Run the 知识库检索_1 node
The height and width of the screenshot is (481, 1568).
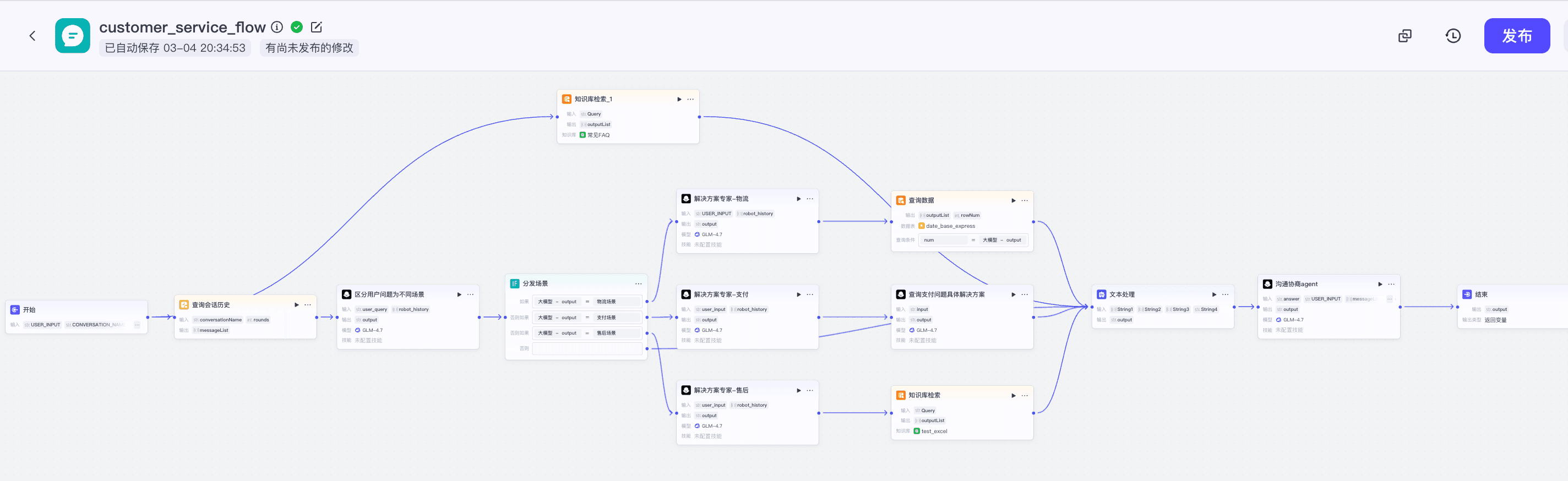coord(679,99)
